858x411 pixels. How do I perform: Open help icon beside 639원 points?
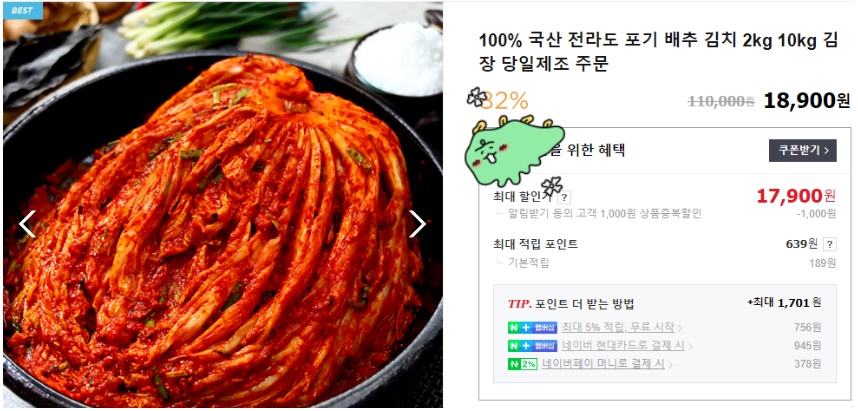[x=830, y=244]
